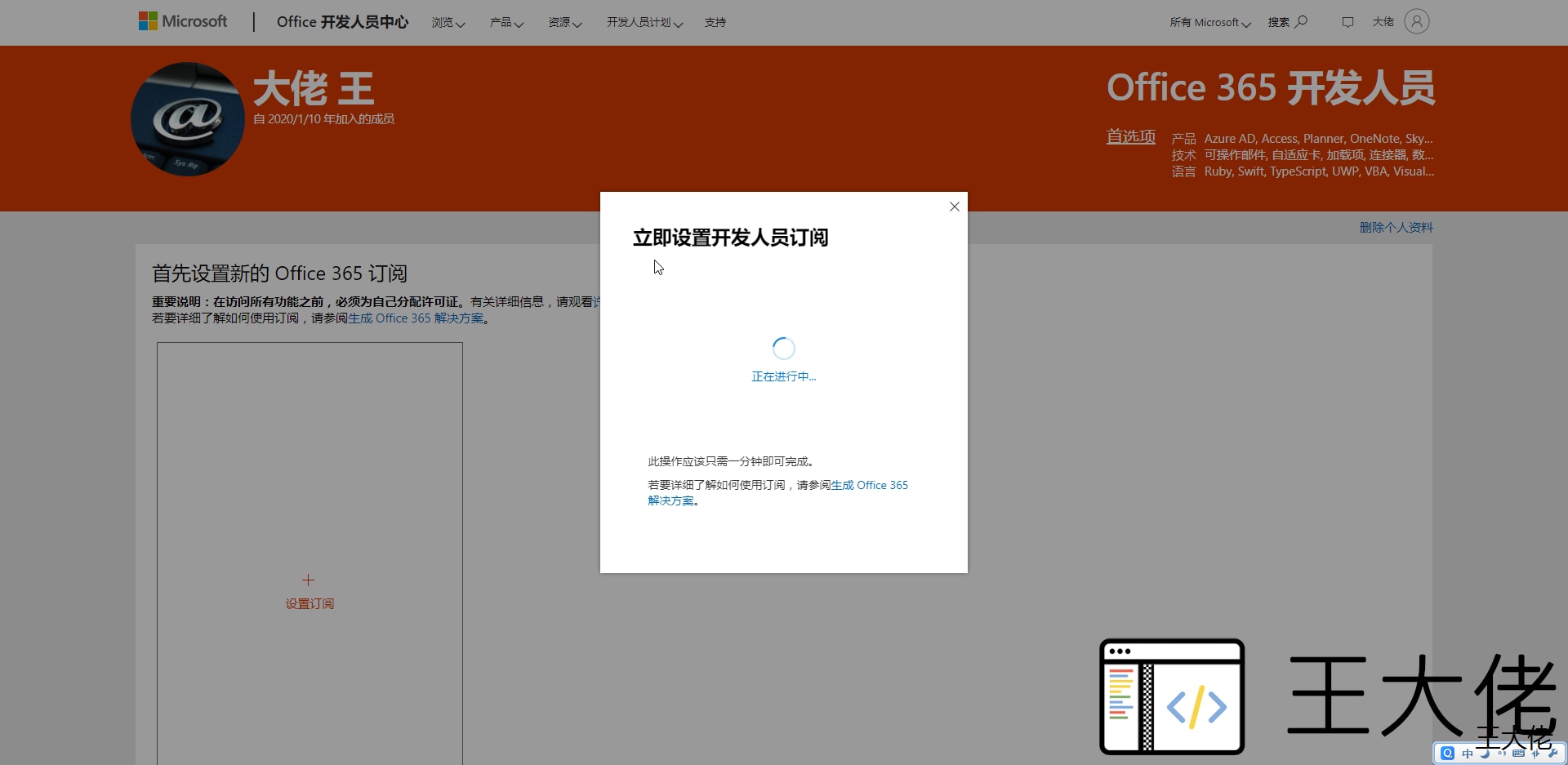Viewport: 1568px width, 765px height.
Task: Open the IME wrench settings icon
Action: click(x=1552, y=753)
